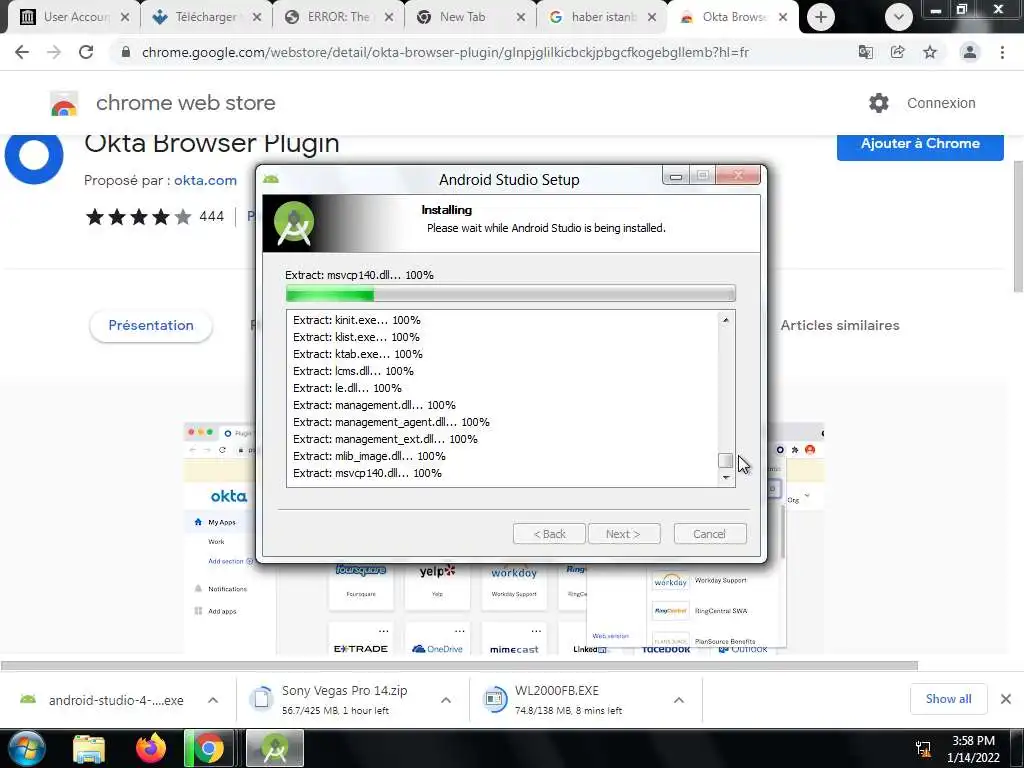The image size is (1024, 768).
Task: Click the install log scrollbar thumb
Action: 726,460
